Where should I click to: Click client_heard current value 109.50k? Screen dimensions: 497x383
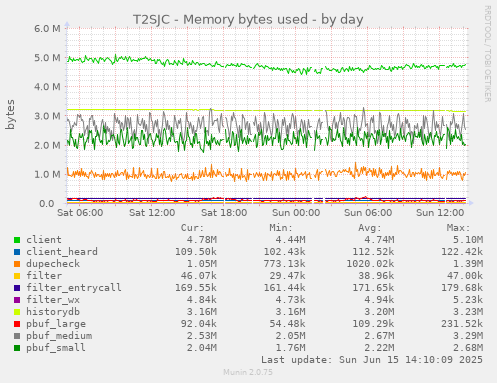coord(196,252)
